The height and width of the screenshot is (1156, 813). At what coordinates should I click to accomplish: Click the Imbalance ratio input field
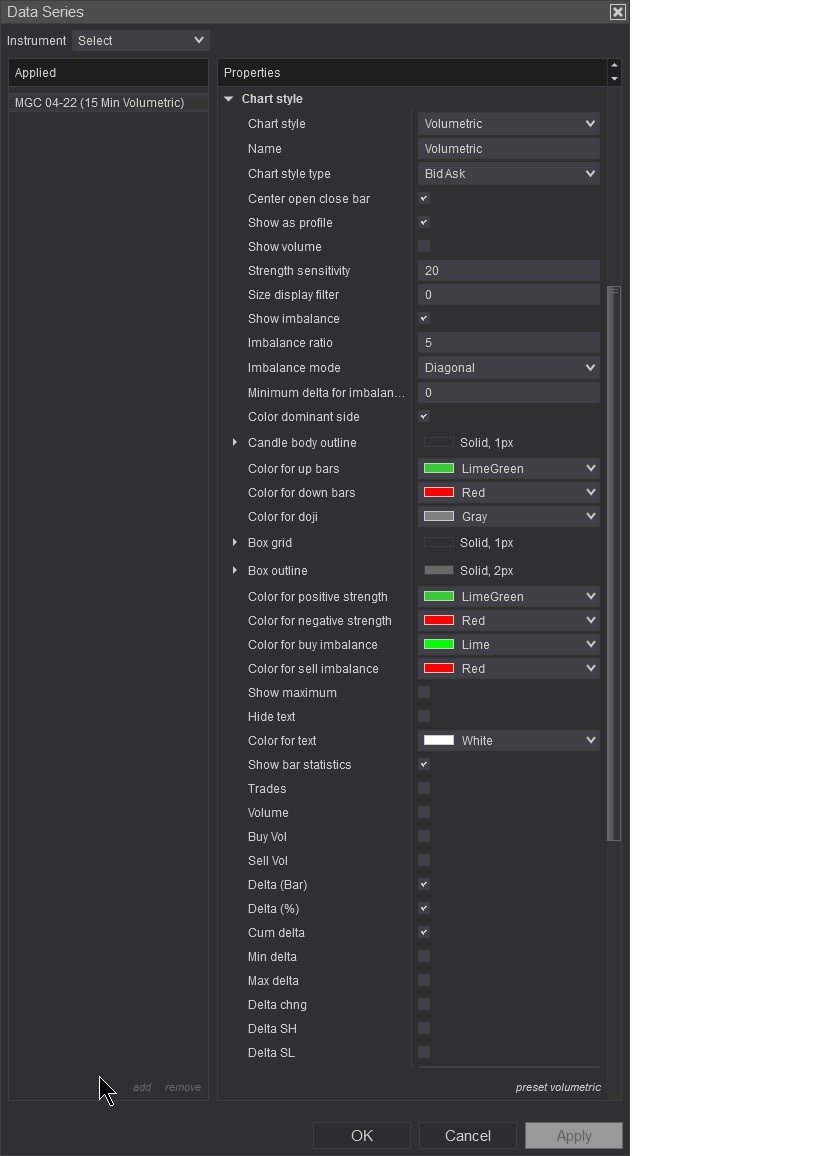pyautogui.click(x=508, y=342)
